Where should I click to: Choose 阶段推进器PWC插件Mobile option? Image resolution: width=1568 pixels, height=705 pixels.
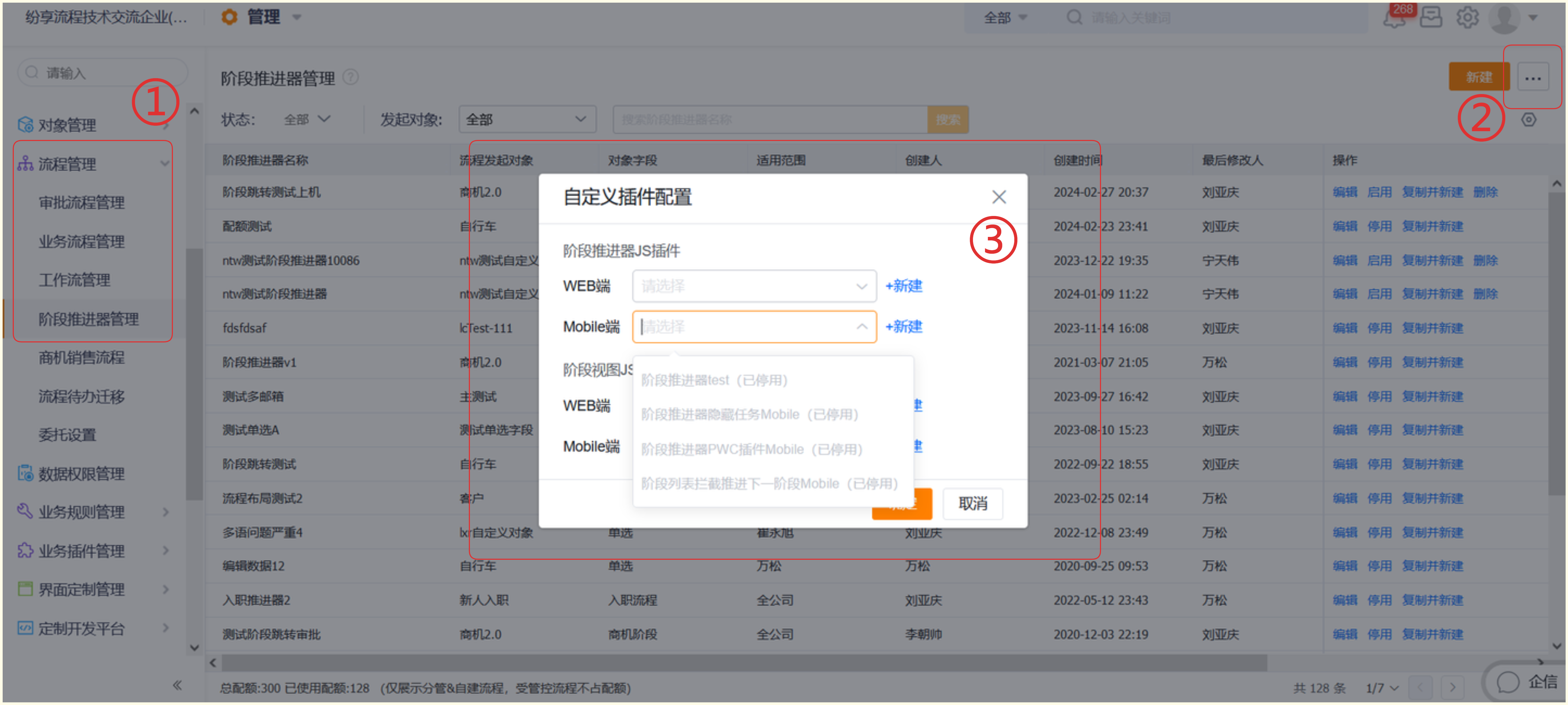click(773, 449)
